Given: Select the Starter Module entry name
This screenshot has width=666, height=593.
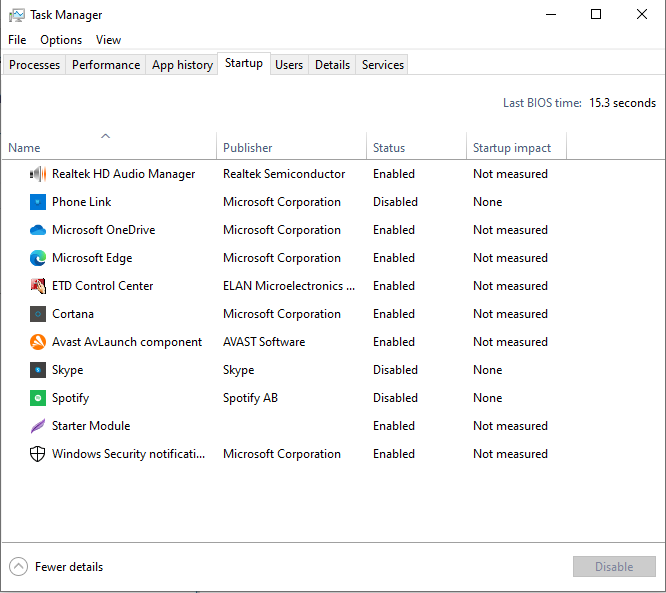Looking at the screenshot, I should pyautogui.click(x=91, y=426).
